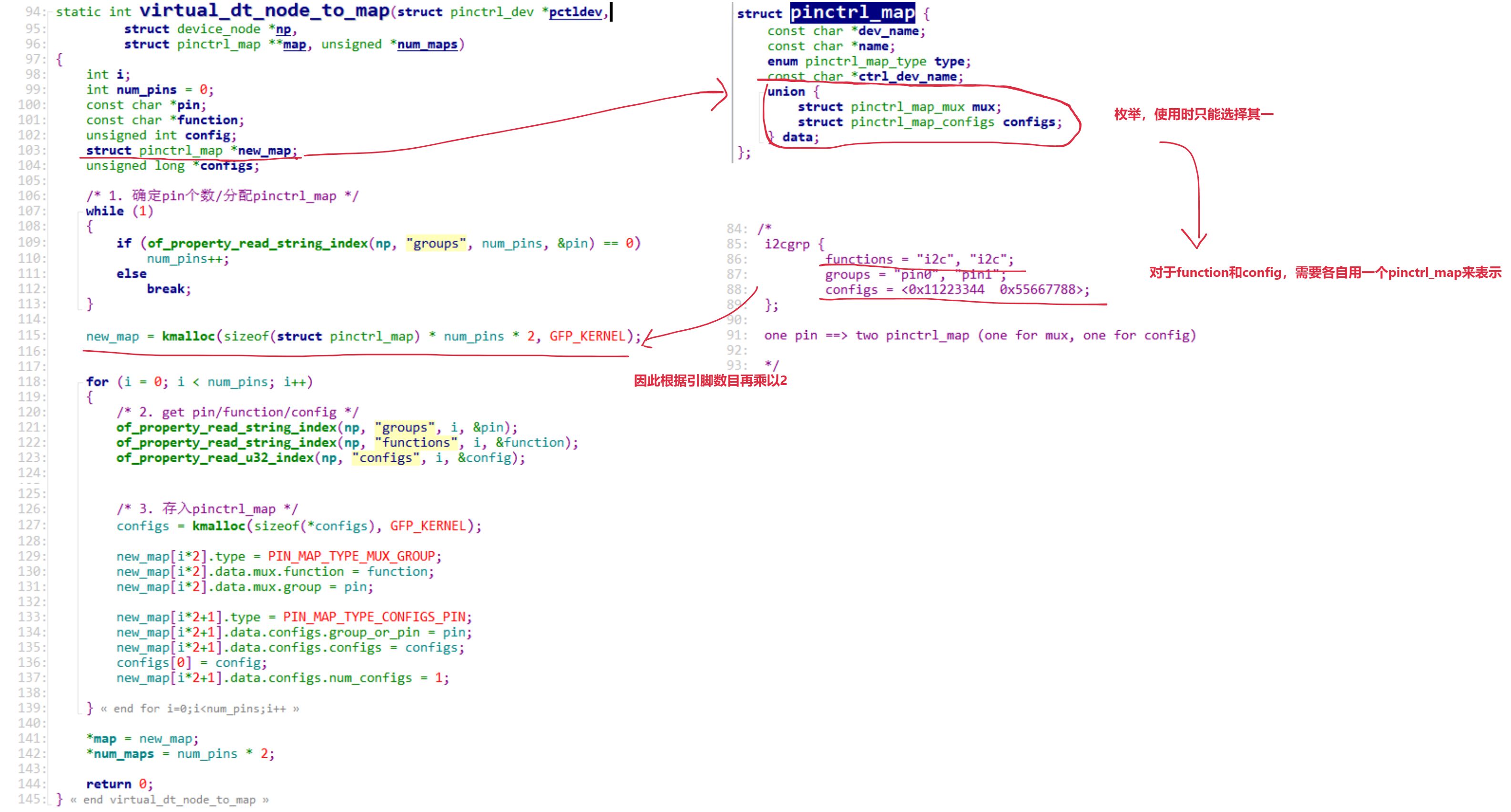Click 'functions = "i2c", "i2c";' on line 86

919,259
